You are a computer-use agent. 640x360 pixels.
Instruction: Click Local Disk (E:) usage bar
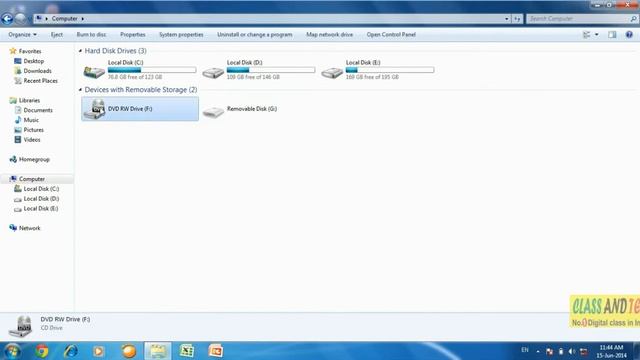390,70
